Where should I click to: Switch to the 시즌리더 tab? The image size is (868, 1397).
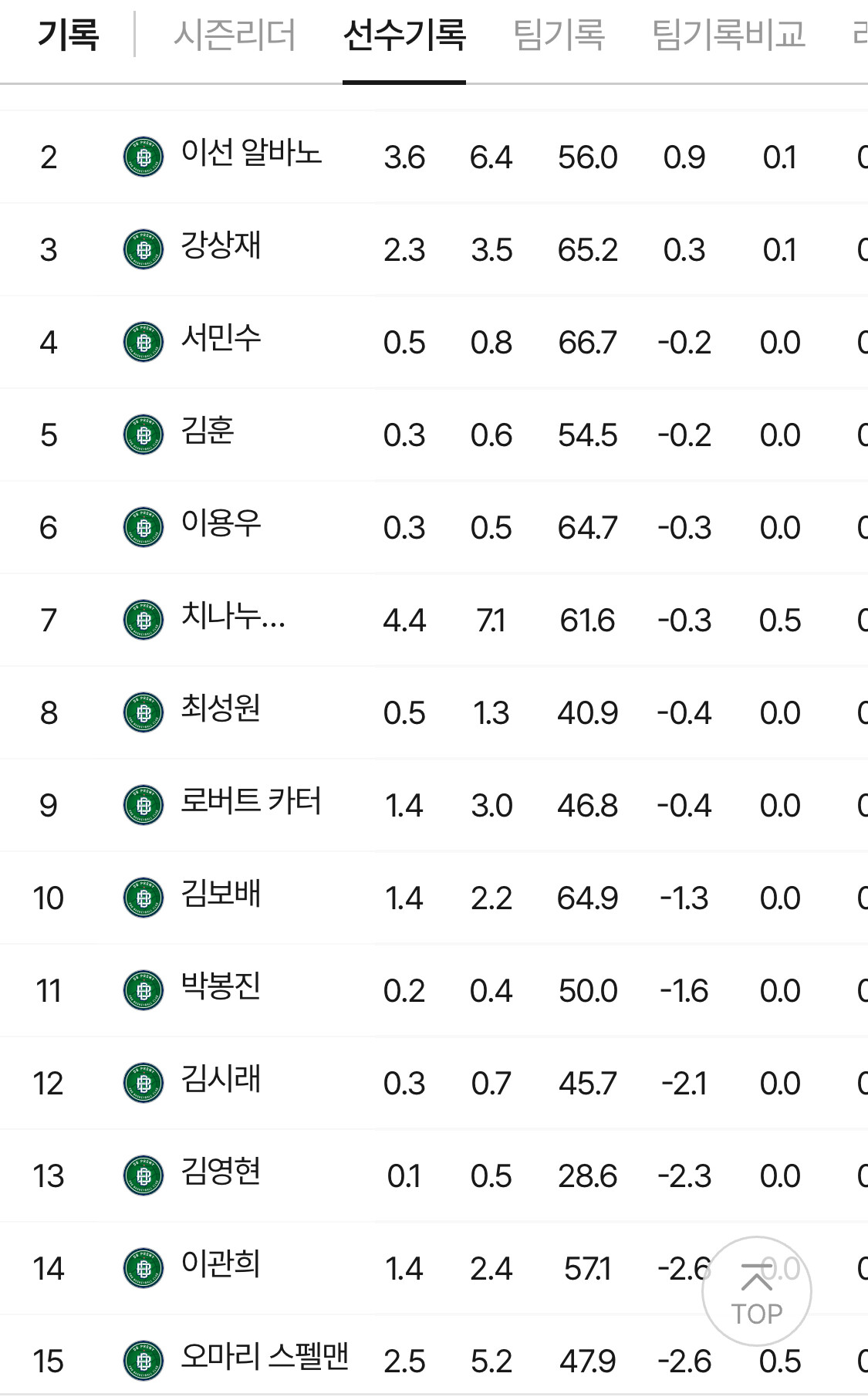[x=235, y=35]
